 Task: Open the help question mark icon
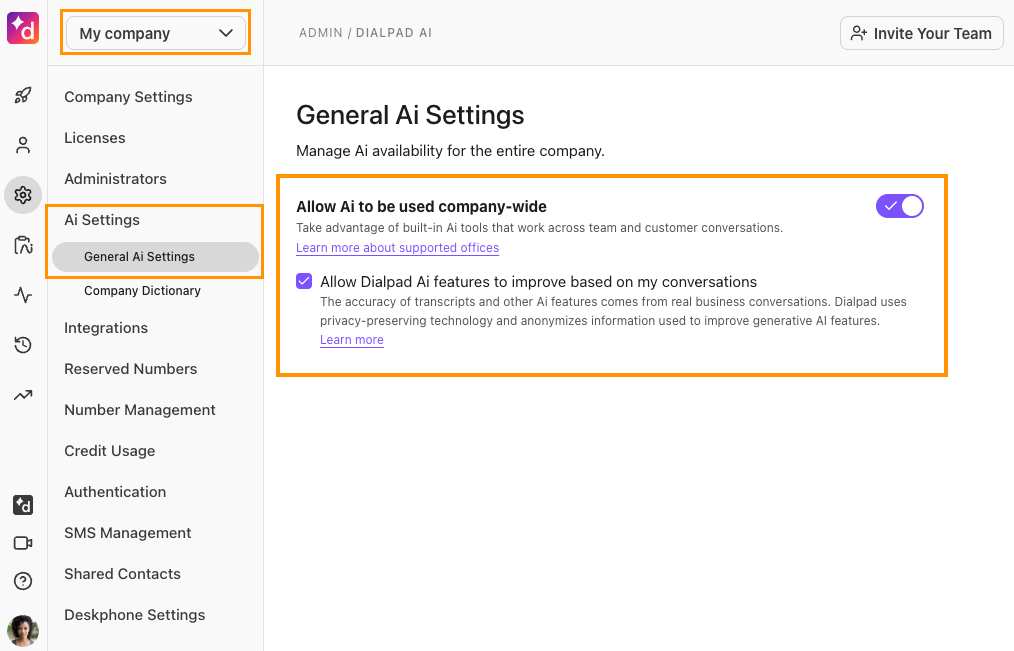tap(23, 581)
